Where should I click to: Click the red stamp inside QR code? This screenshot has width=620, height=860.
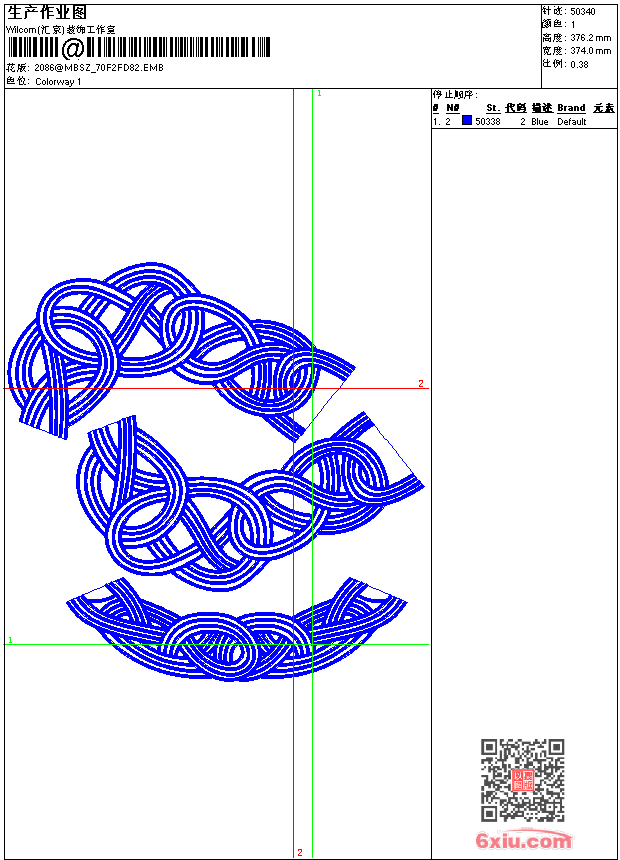(x=523, y=780)
